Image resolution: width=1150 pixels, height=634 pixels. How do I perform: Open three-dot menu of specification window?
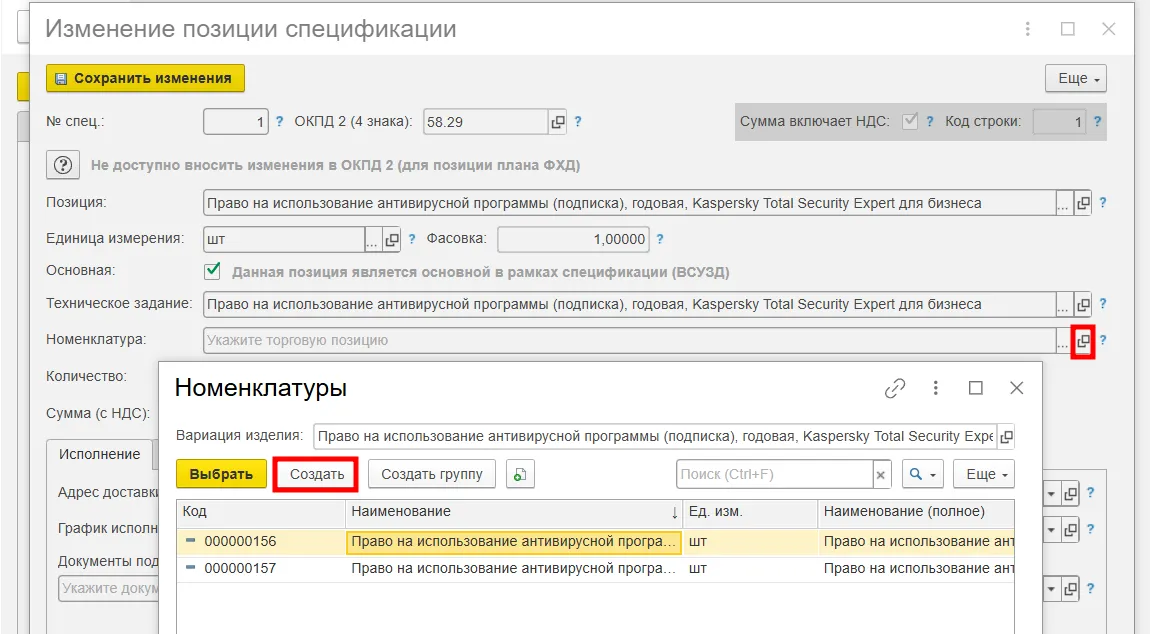[1028, 29]
